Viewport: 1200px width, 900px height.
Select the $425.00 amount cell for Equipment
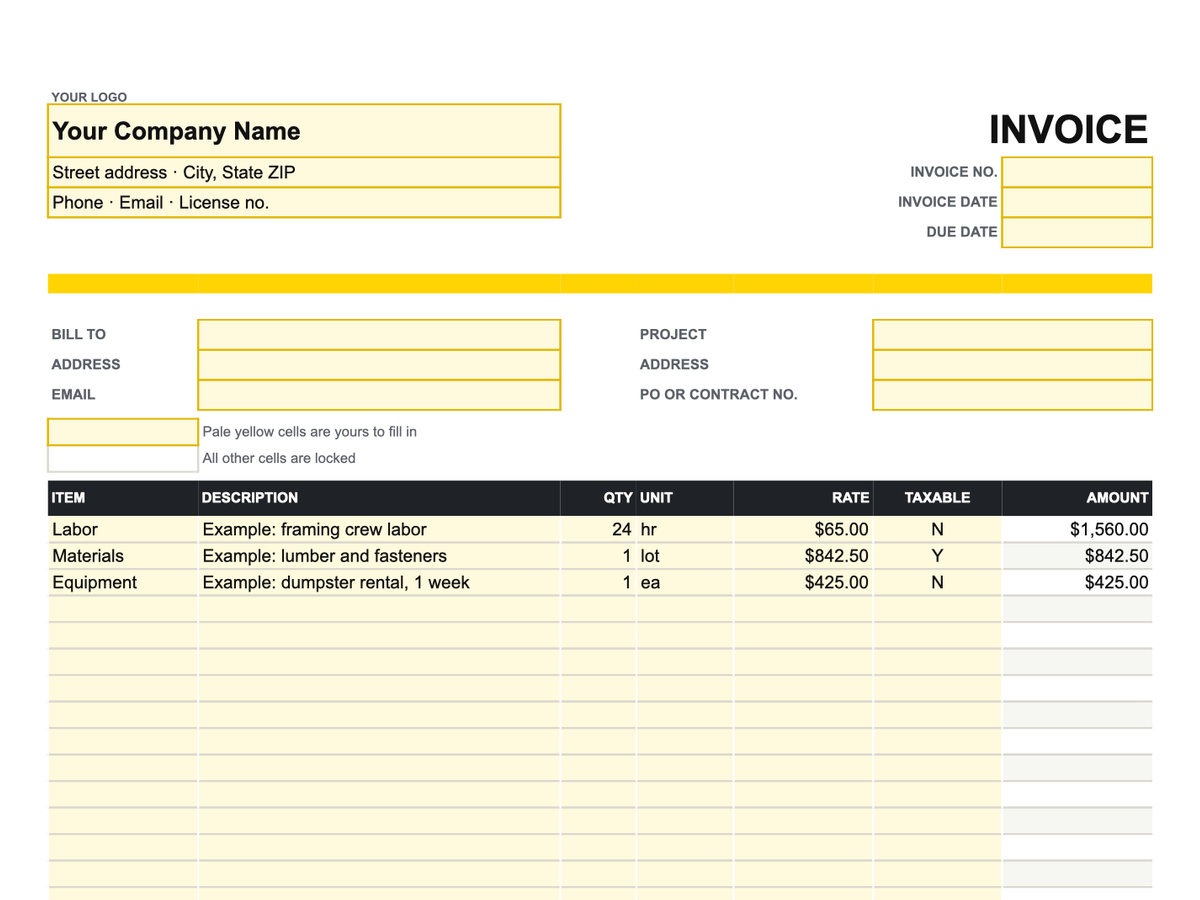point(1077,582)
